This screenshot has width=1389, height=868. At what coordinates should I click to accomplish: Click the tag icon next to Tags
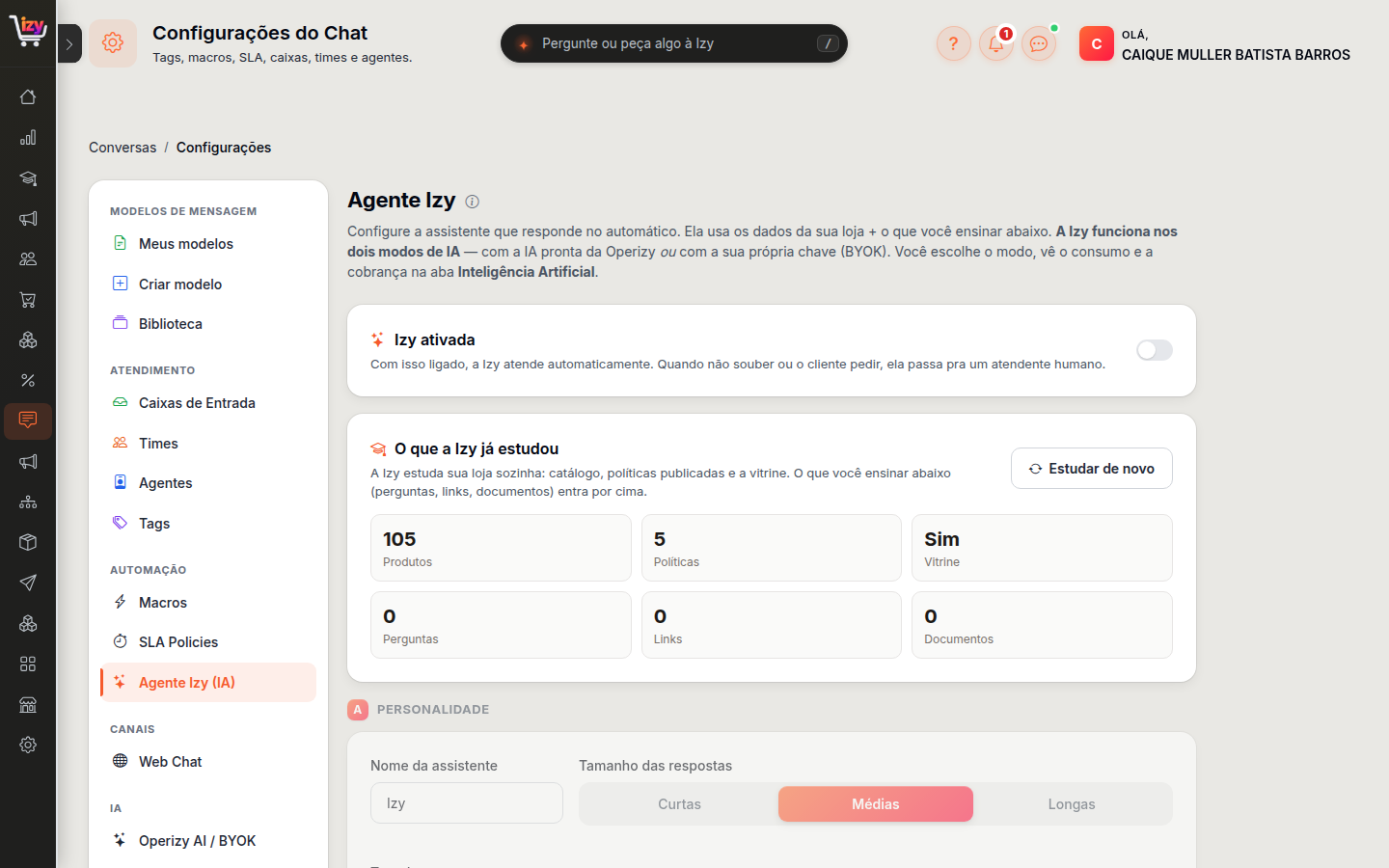click(x=121, y=523)
